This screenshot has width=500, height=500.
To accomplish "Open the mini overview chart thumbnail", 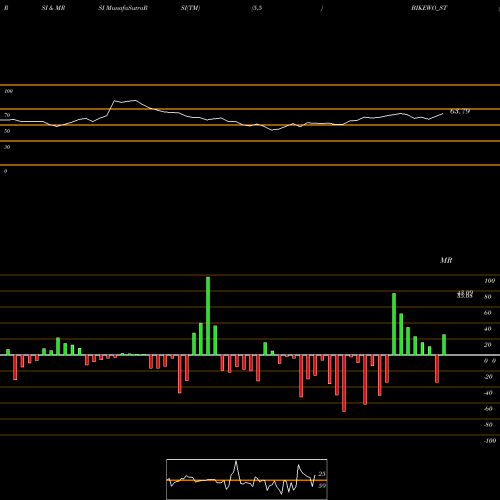I will [247, 479].
